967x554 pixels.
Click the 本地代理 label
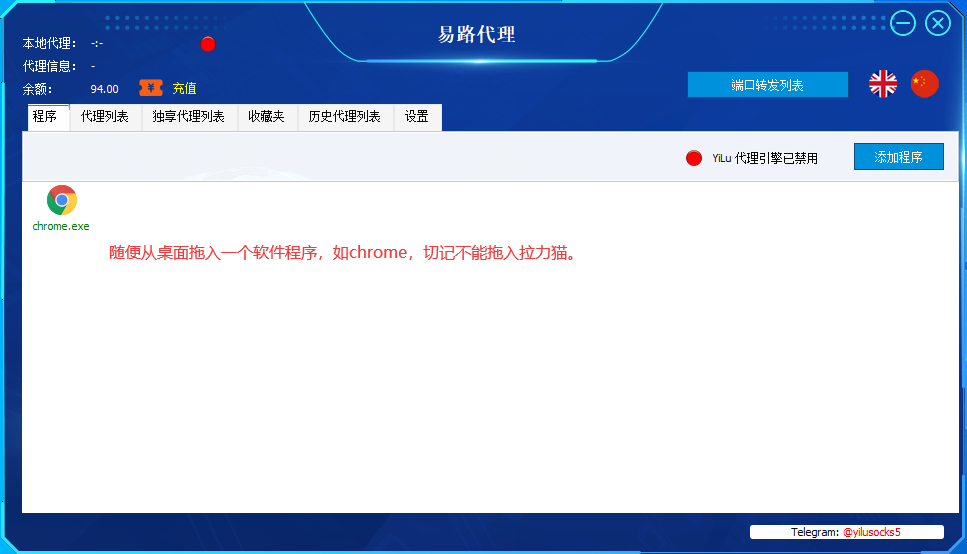pyautogui.click(x=49, y=43)
